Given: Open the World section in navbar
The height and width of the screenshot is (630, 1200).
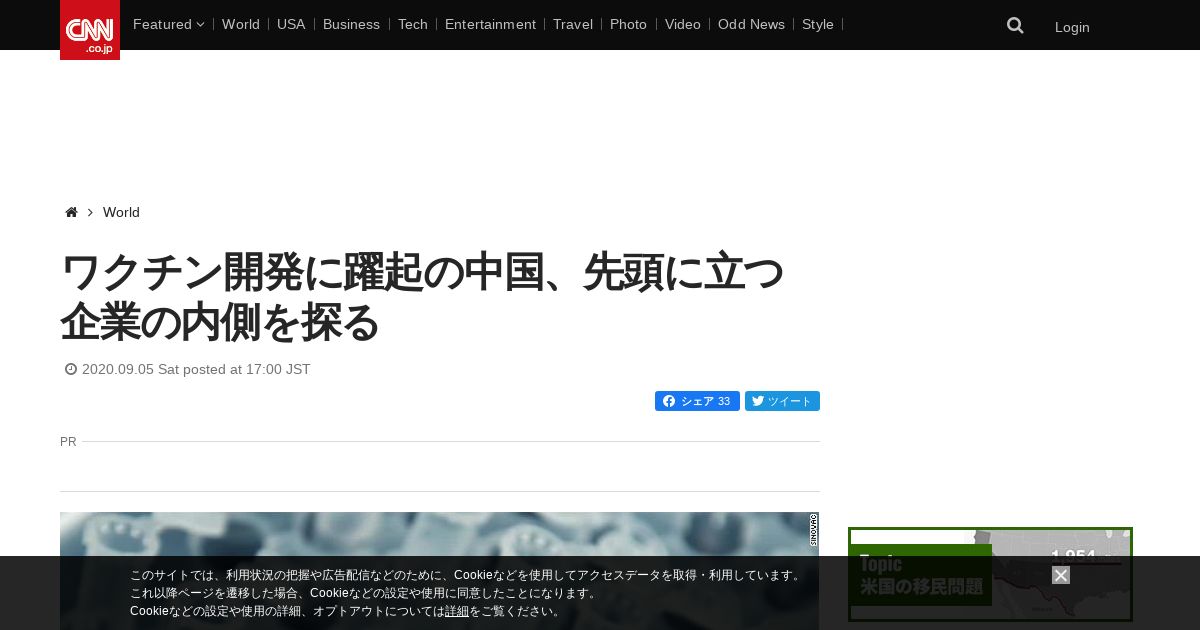Looking at the screenshot, I should pos(241,24).
